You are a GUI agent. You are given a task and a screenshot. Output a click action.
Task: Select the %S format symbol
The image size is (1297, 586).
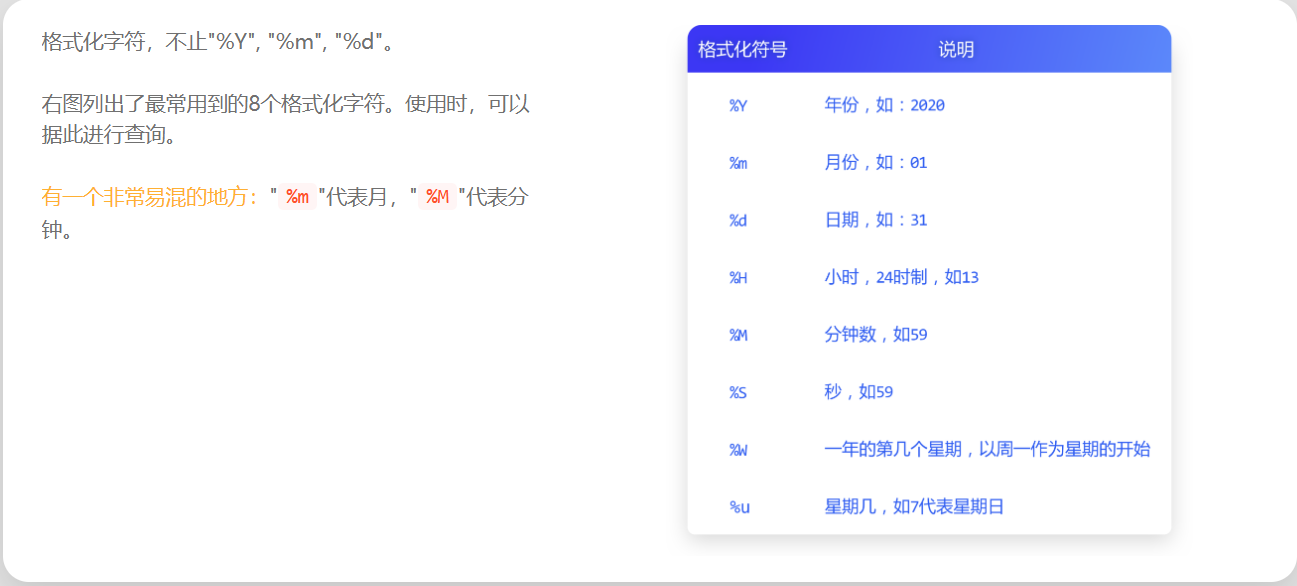click(737, 392)
